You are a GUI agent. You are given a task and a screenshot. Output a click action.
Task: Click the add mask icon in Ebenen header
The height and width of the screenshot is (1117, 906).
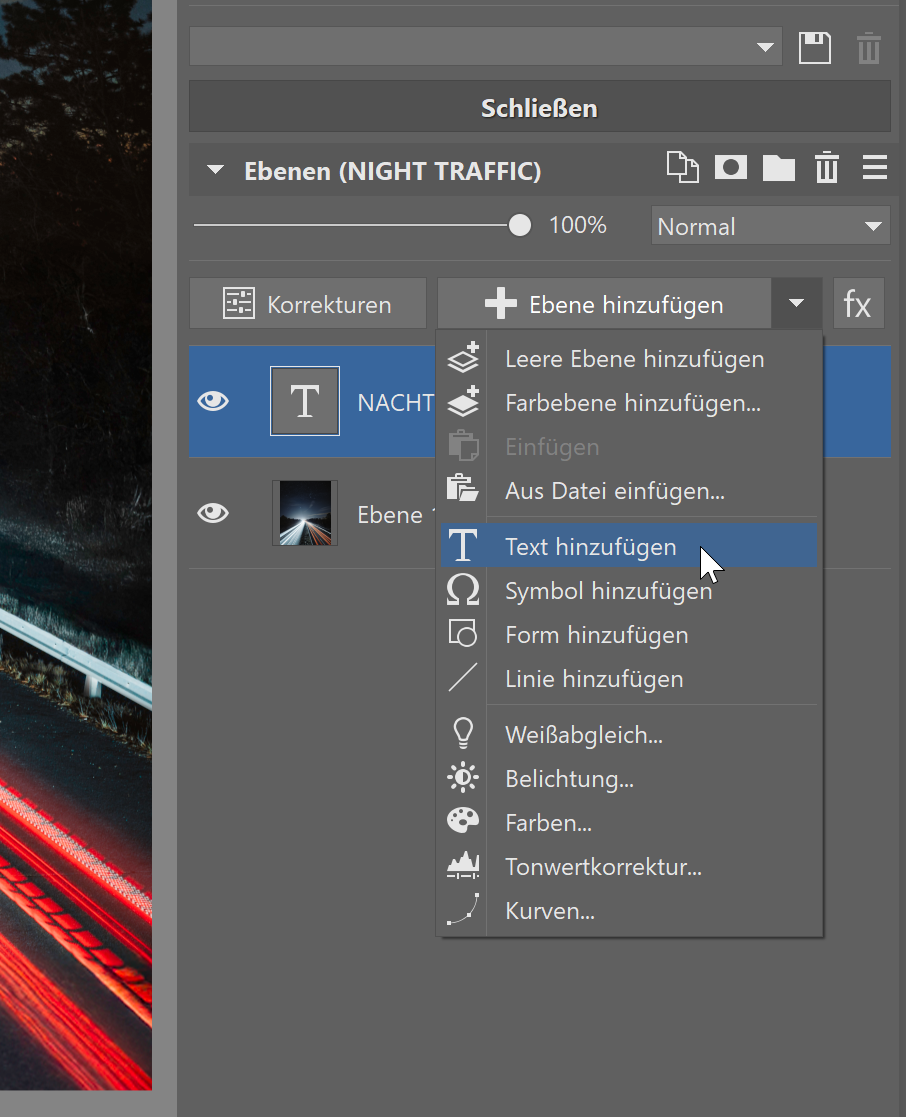click(731, 168)
